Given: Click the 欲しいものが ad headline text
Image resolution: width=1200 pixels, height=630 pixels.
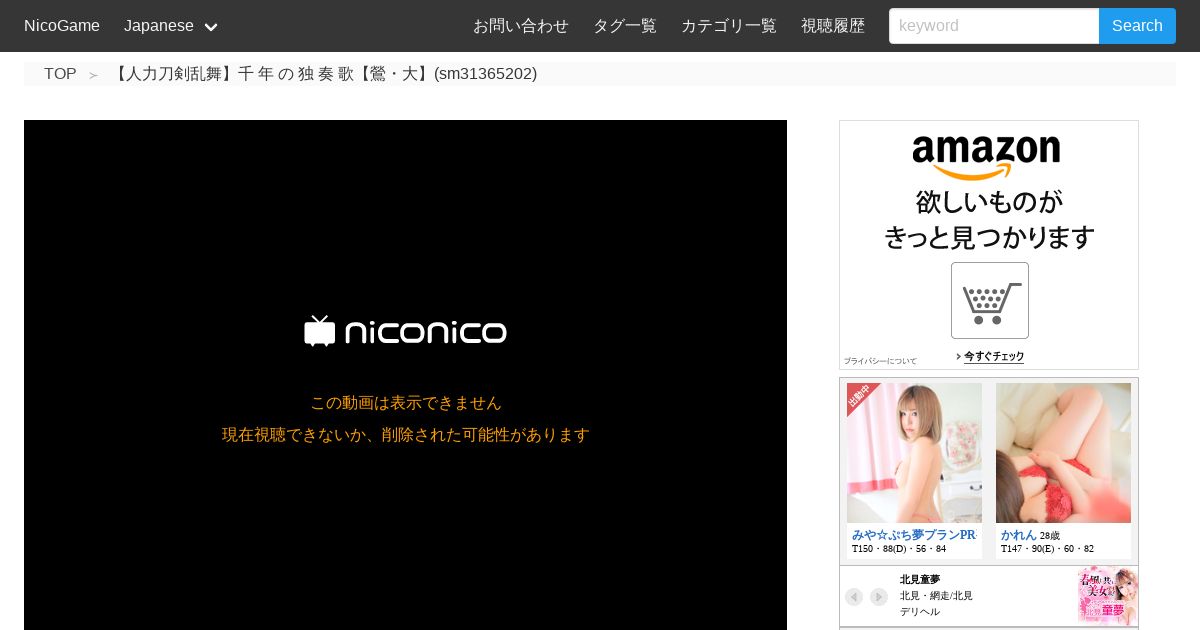Looking at the screenshot, I should [989, 202].
